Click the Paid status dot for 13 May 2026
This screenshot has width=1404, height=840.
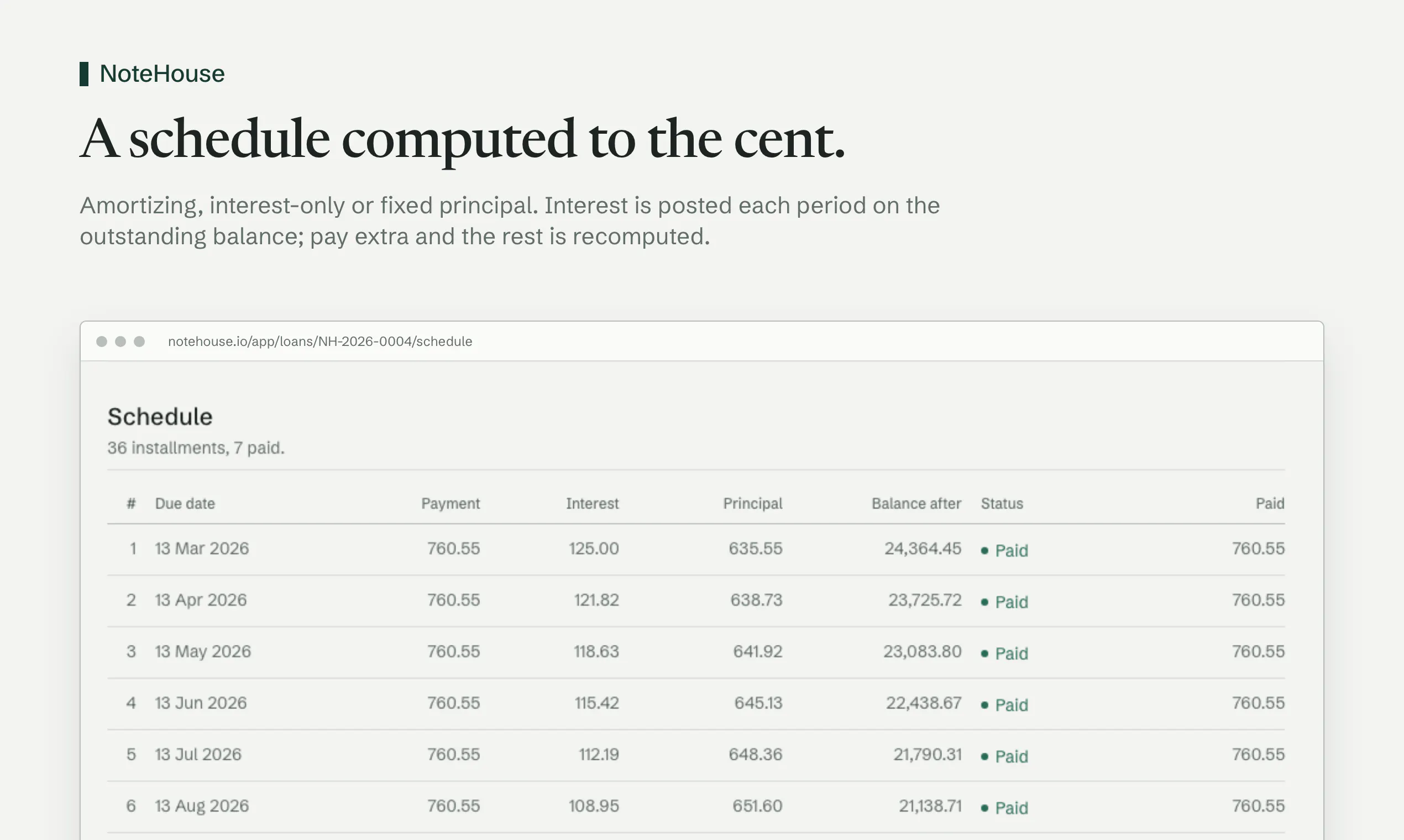[x=984, y=654]
